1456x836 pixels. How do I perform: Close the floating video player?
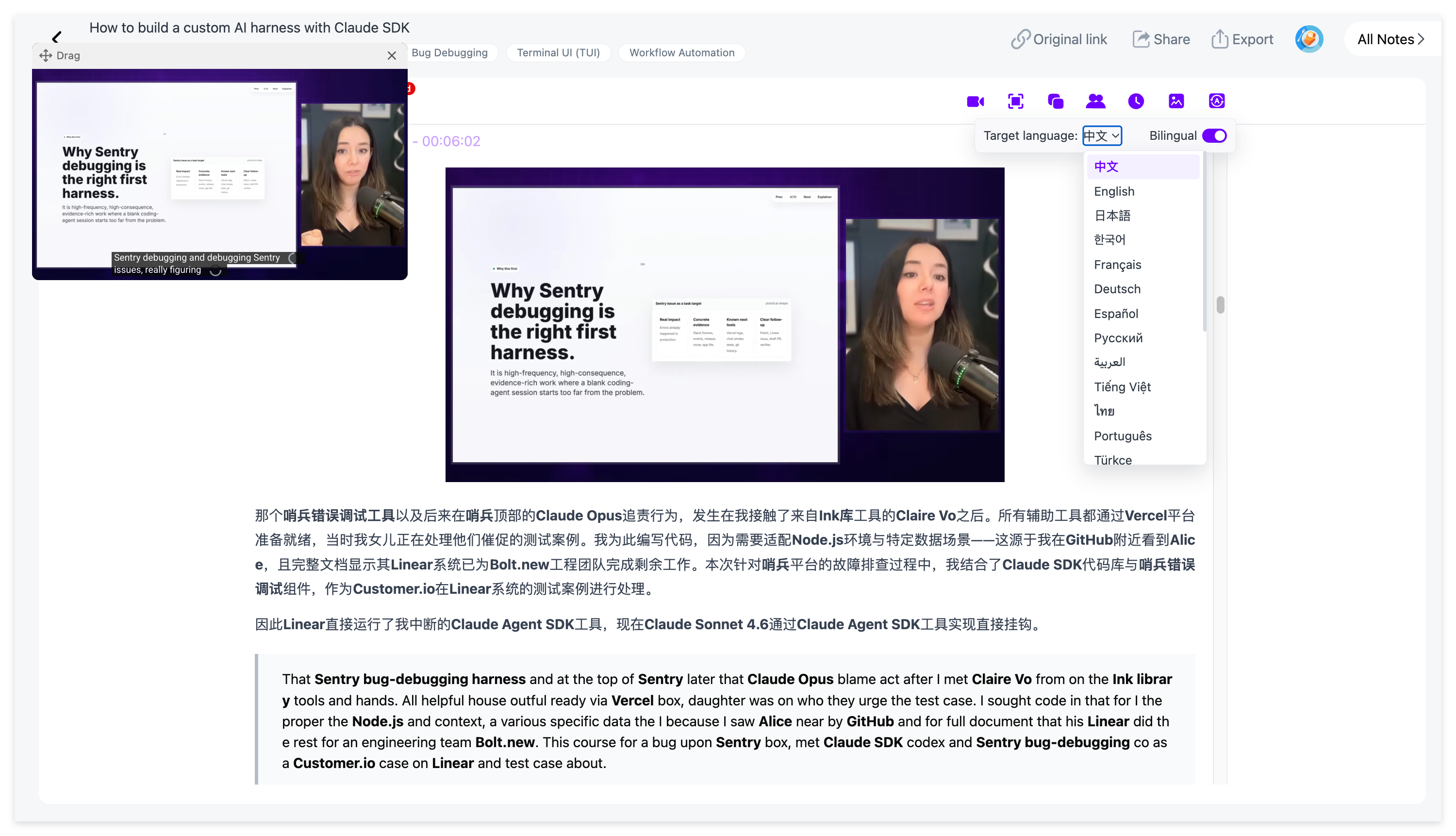(391, 56)
